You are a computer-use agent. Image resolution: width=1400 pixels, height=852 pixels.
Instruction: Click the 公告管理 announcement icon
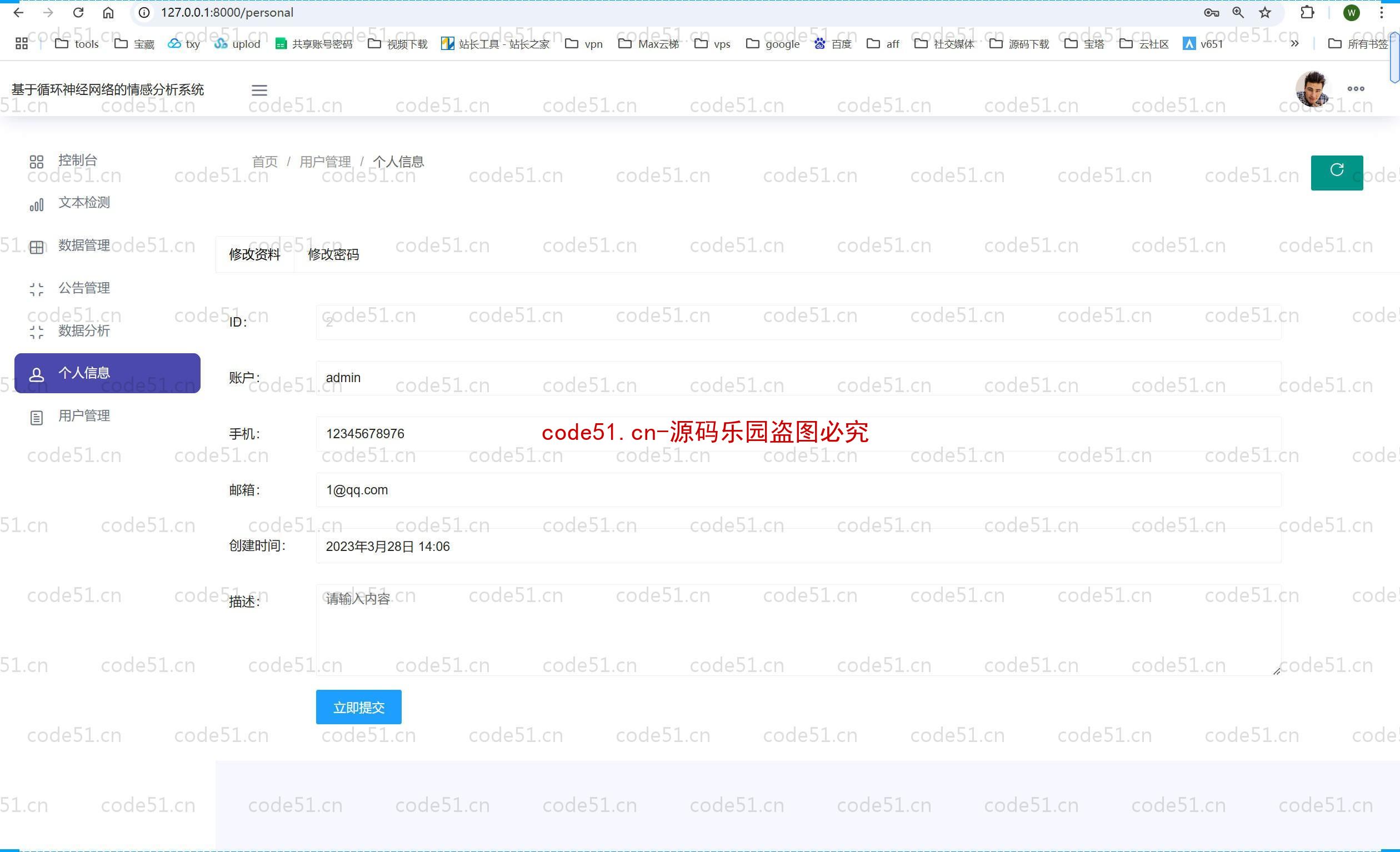pyautogui.click(x=36, y=287)
